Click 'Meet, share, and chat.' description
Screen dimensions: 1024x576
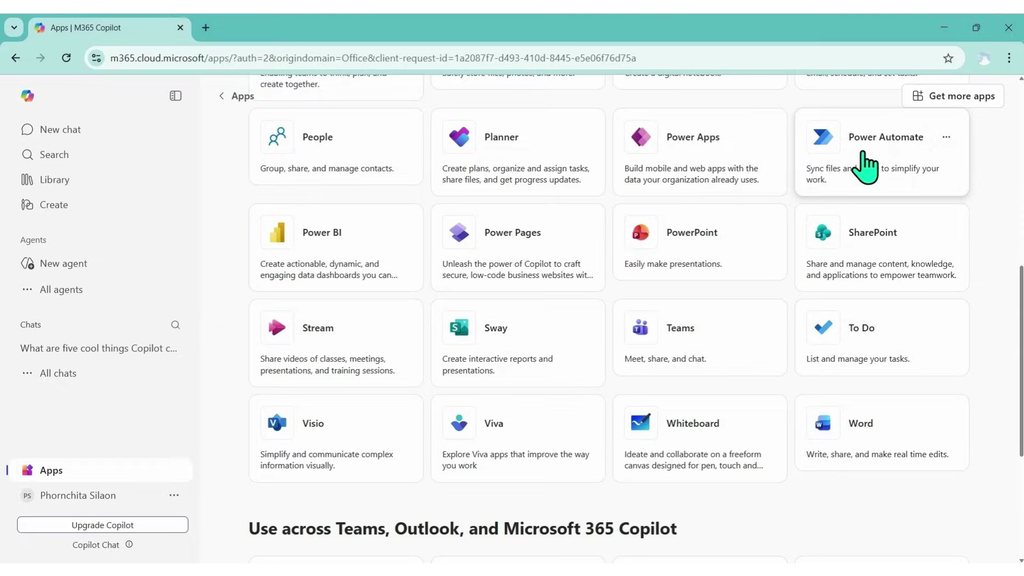click(665, 359)
